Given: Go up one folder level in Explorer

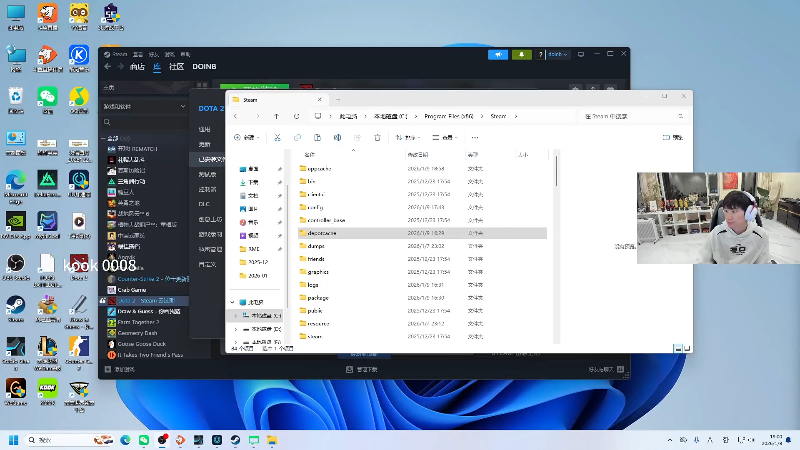Looking at the screenshot, I should point(277,116).
